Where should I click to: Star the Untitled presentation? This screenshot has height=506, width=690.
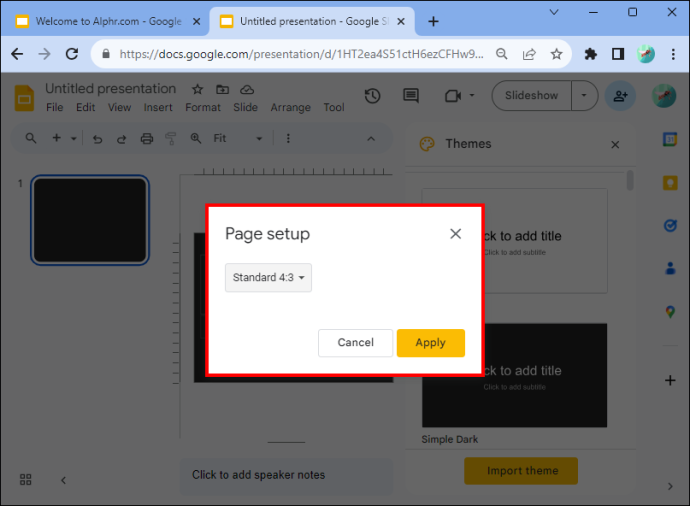coord(198,90)
